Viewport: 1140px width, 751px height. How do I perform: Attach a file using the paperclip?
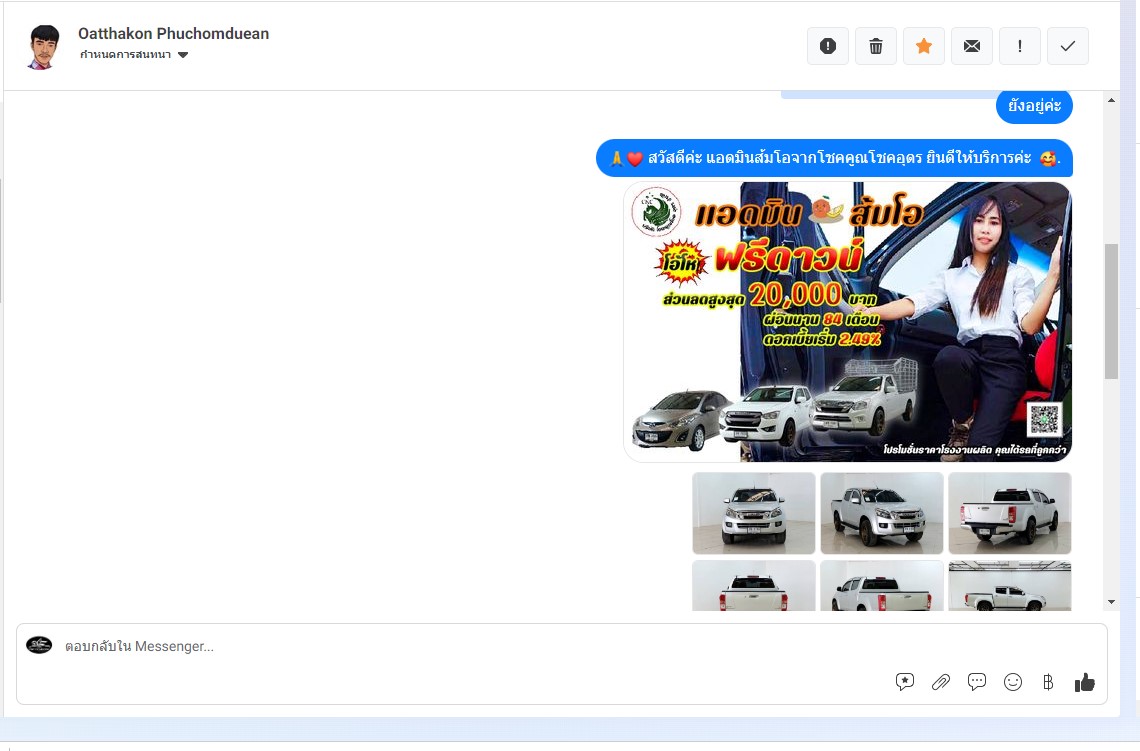[x=941, y=682]
